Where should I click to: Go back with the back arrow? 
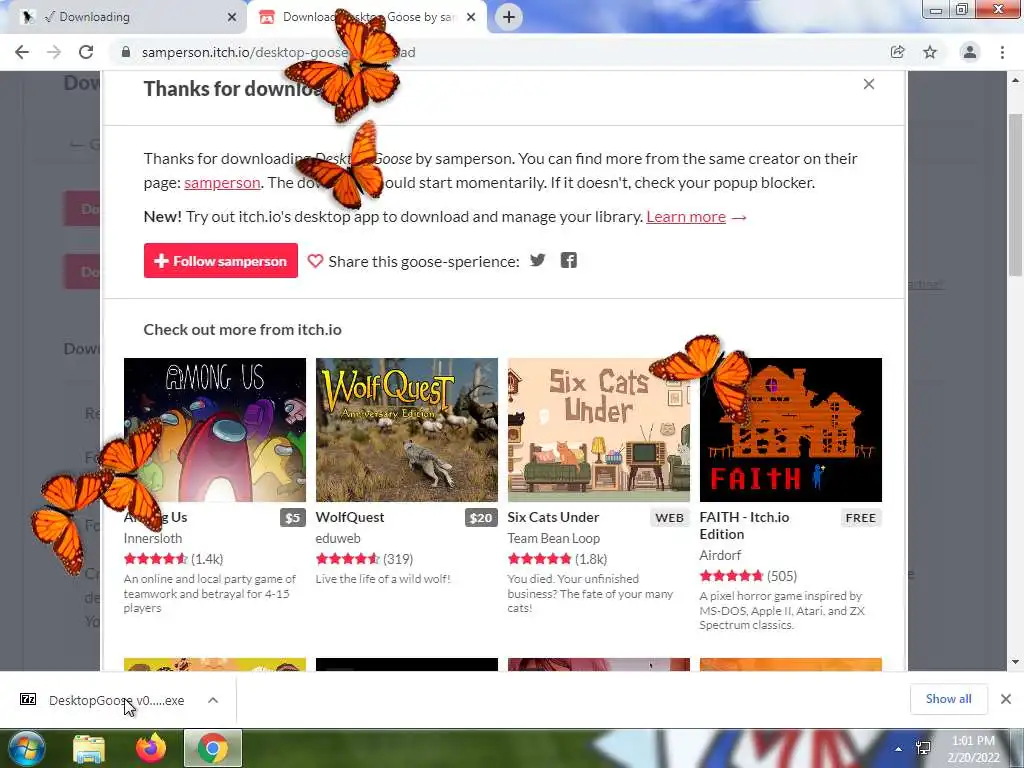pos(22,52)
